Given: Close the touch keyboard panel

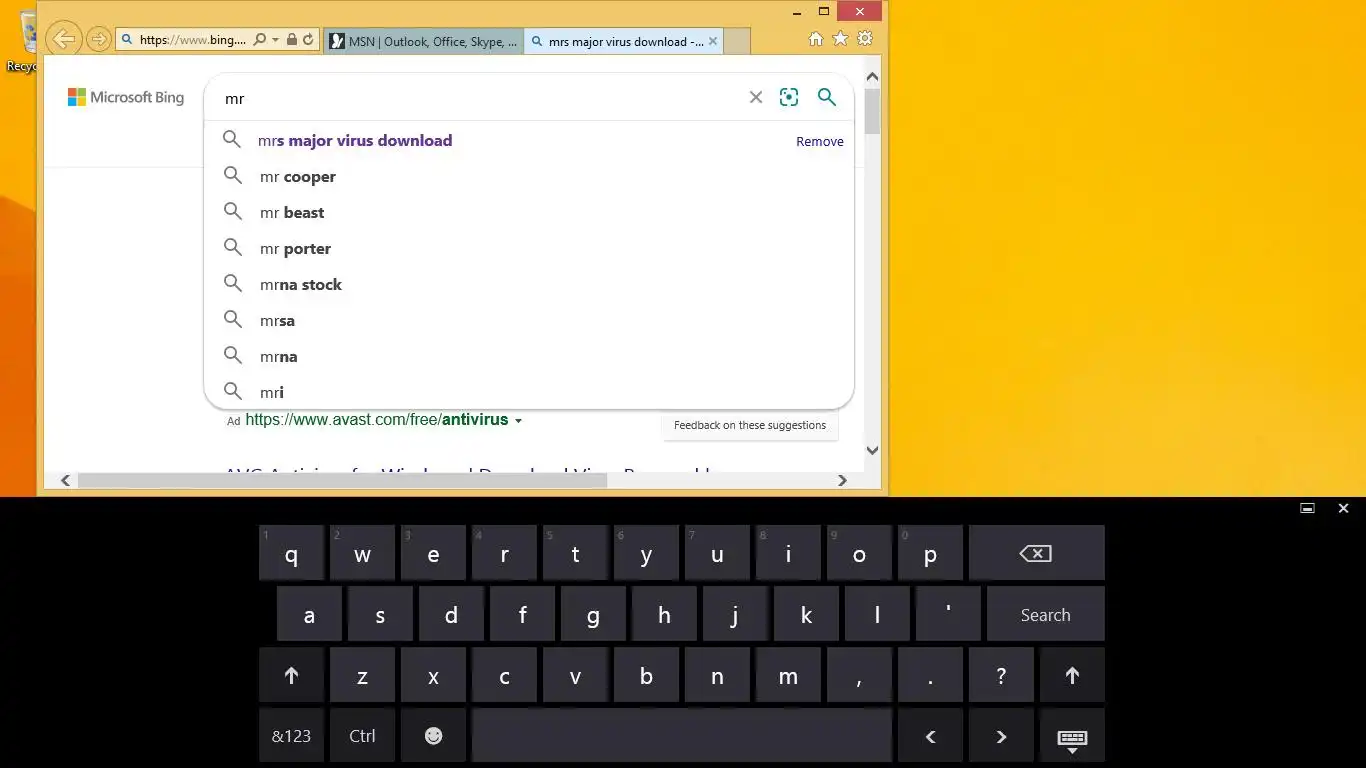Looking at the screenshot, I should point(1343,508).
